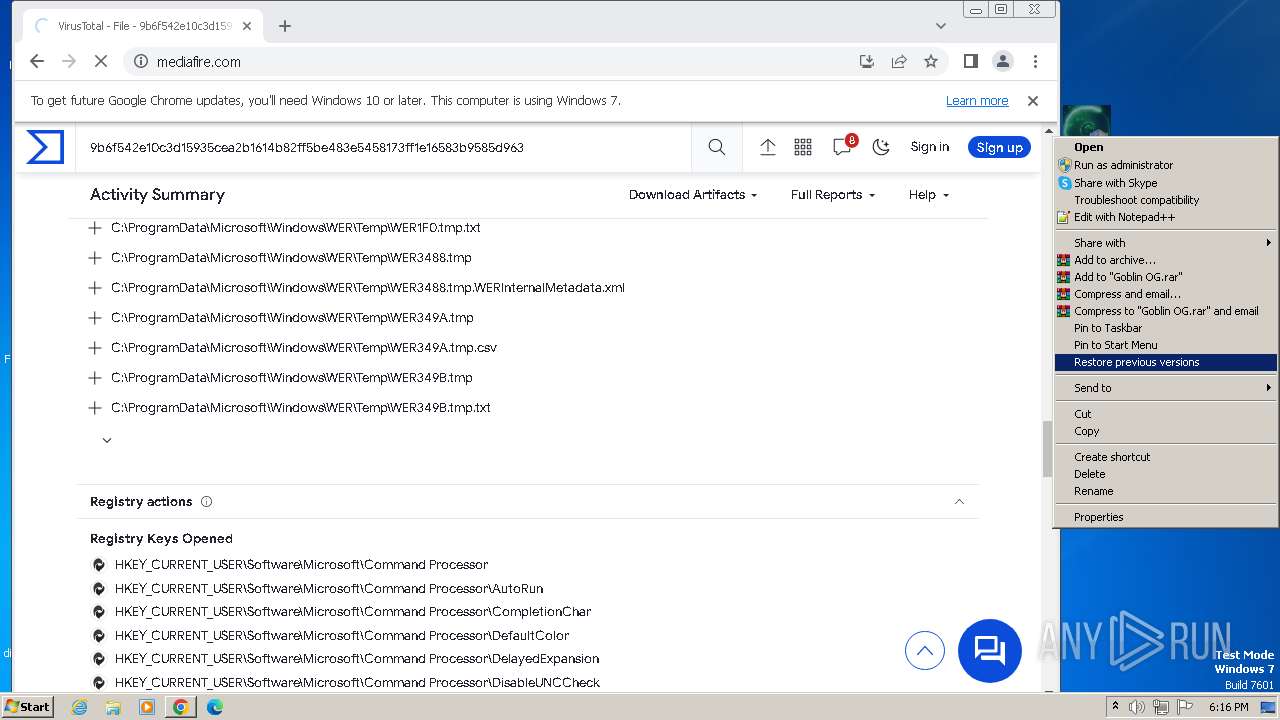This screenshot has width=1280, height=720.
Task: Expand the WER349A.tmp.csv entry
Action: pos(95,348)
